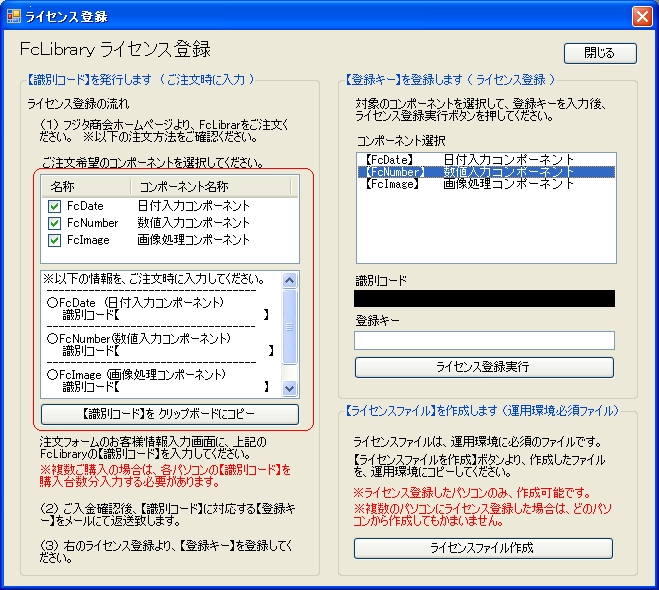Click the 登録キー input field

click(x=484, y=340)
